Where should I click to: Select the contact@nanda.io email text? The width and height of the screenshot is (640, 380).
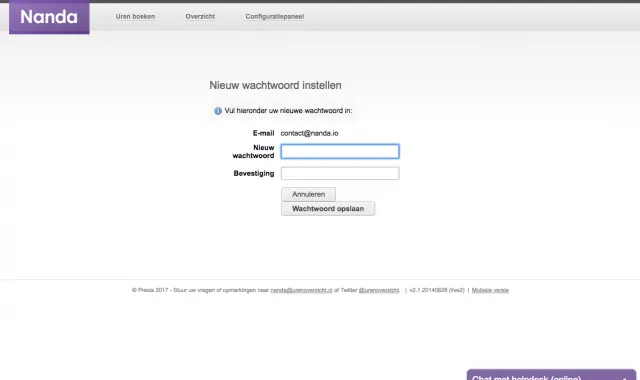tap(309, 133)
